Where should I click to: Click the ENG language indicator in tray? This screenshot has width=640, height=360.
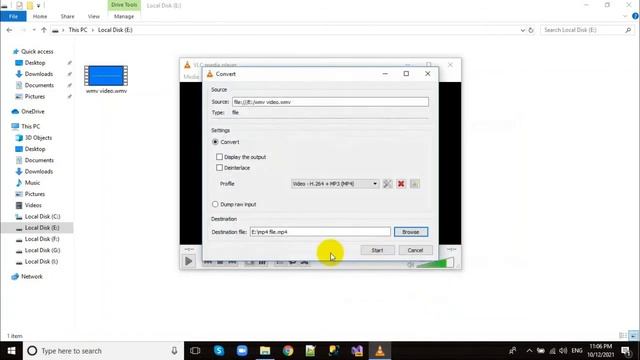(x=577, y=351)
